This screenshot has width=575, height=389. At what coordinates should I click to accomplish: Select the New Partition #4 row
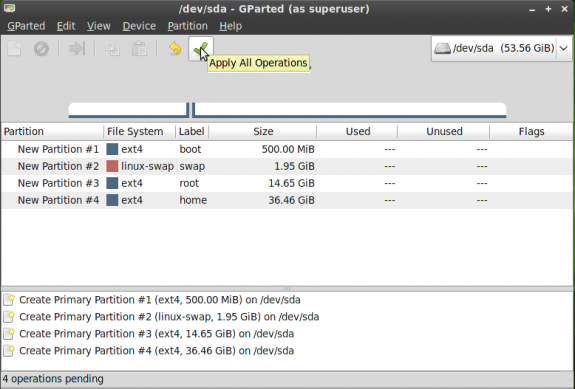coord(287,200)
